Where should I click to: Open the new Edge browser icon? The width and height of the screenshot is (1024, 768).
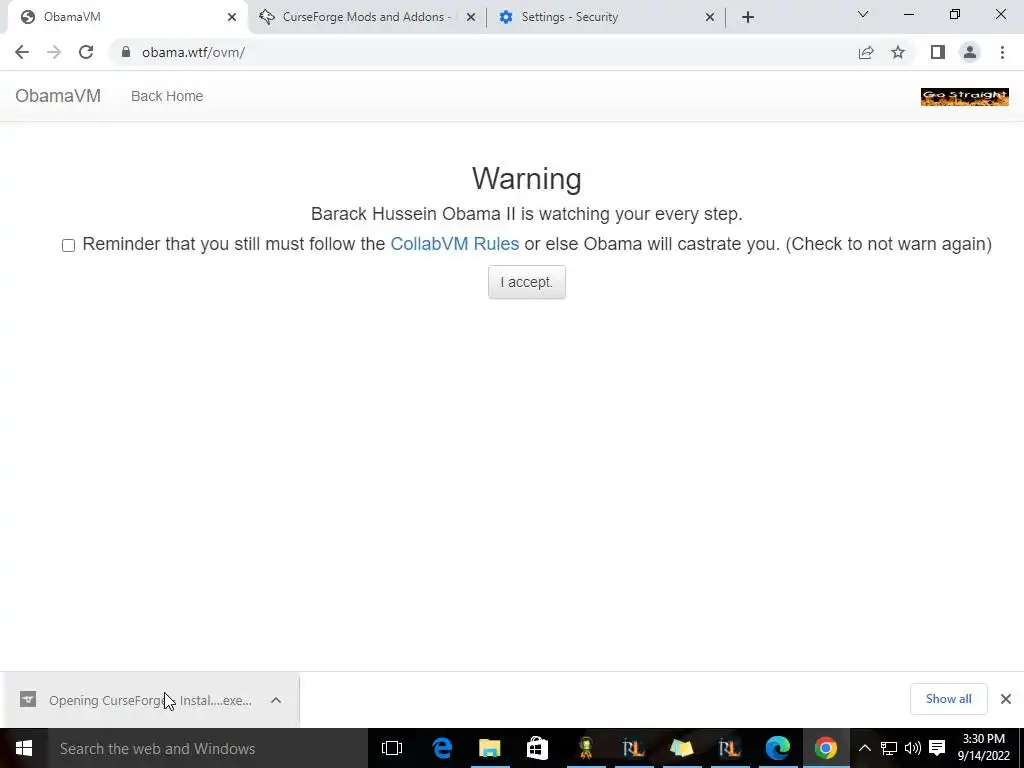pos(777,748)
